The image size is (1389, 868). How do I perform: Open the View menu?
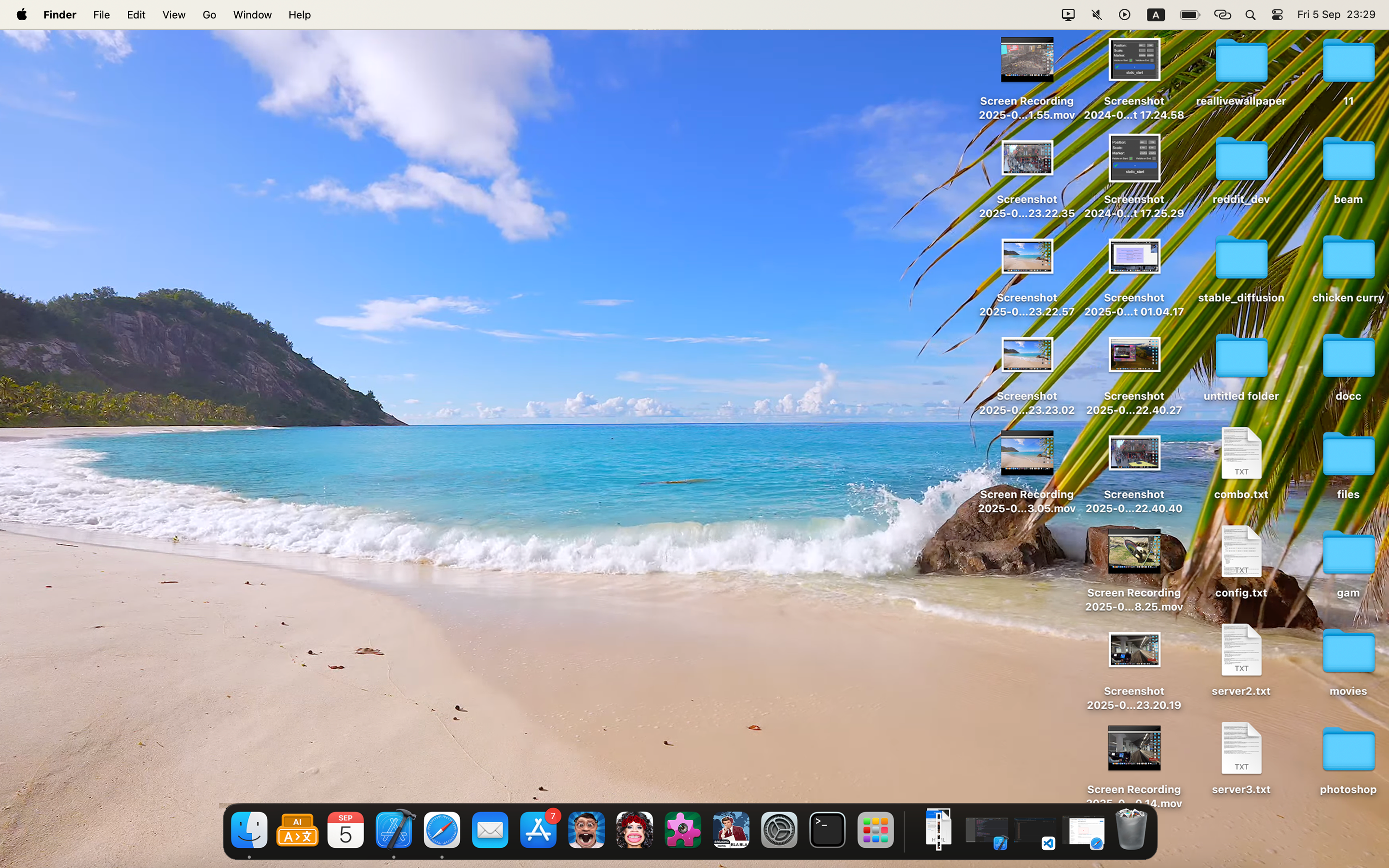pyautogui.click(x=173, y=15)
